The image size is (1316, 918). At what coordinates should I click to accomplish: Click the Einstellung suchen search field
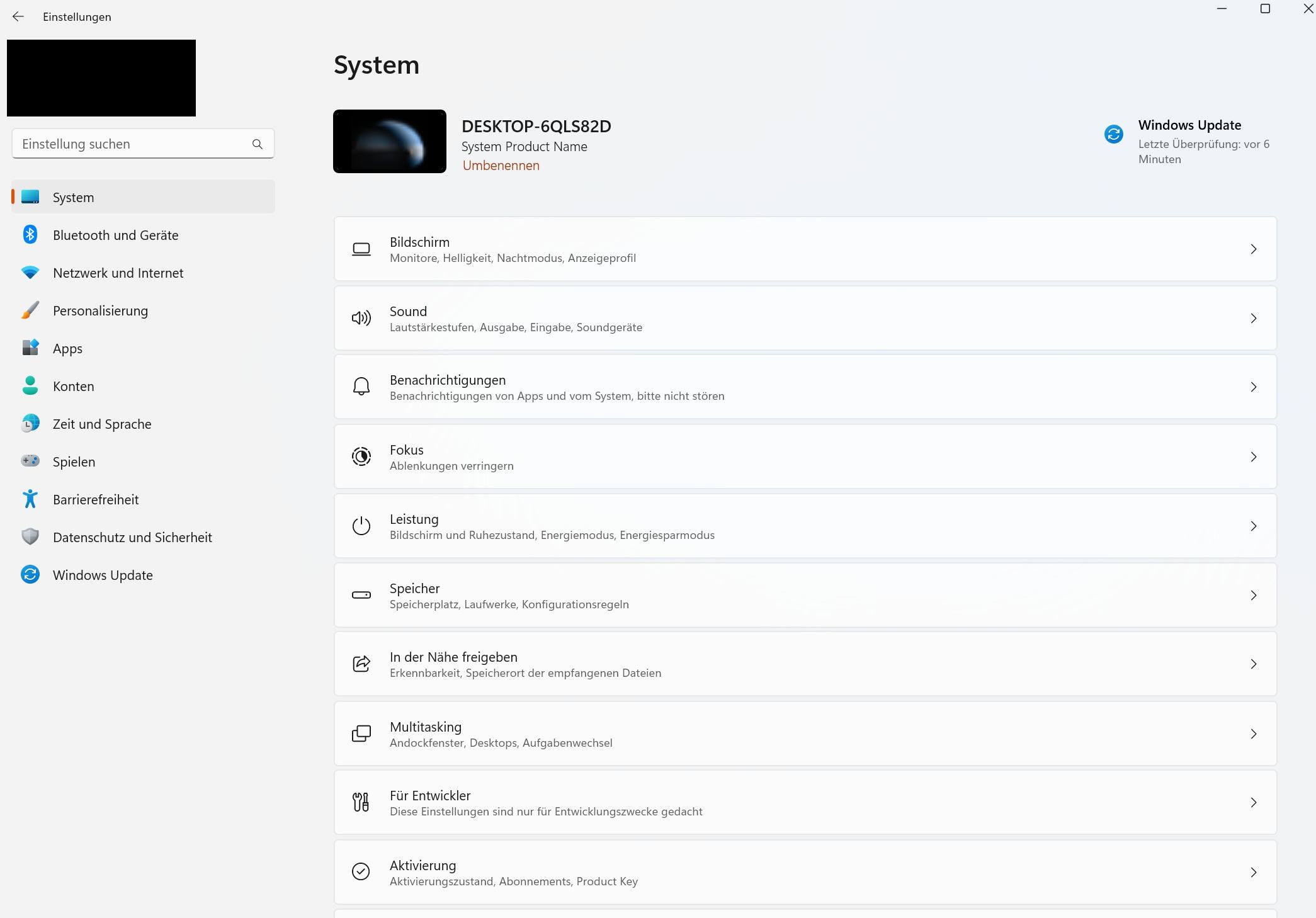[x=132, y=144]
